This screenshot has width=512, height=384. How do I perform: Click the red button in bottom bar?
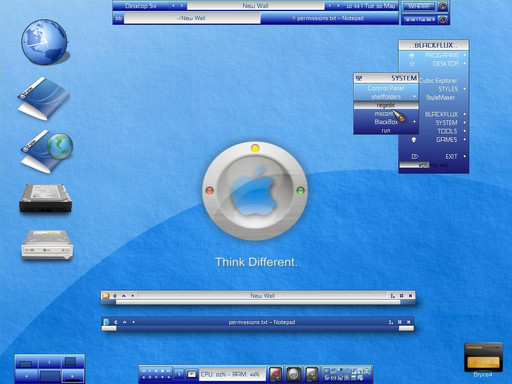(x=276, y=374)
